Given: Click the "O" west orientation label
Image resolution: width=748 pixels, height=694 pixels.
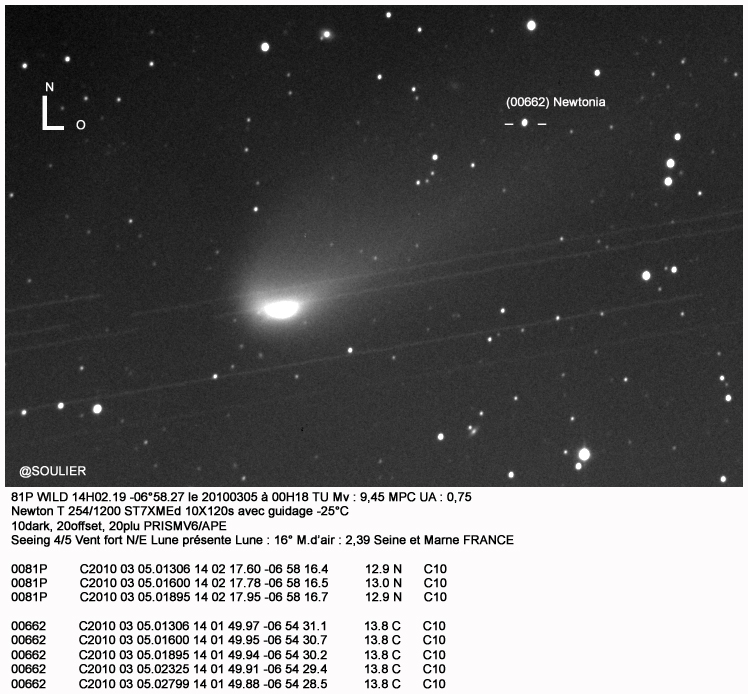Looking at the screenshot, I should click(81, 125).
